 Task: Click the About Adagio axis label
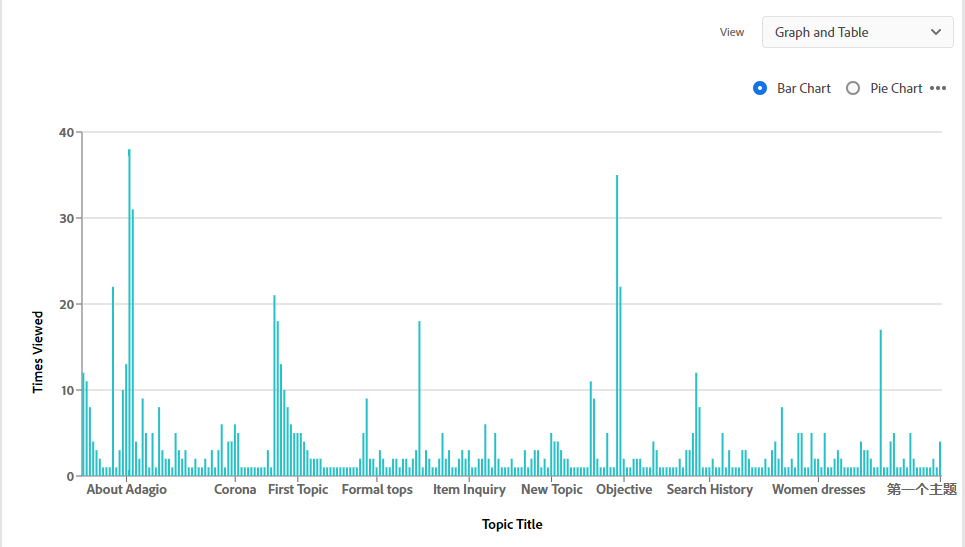pyautogui.click(x=126, y=489)
